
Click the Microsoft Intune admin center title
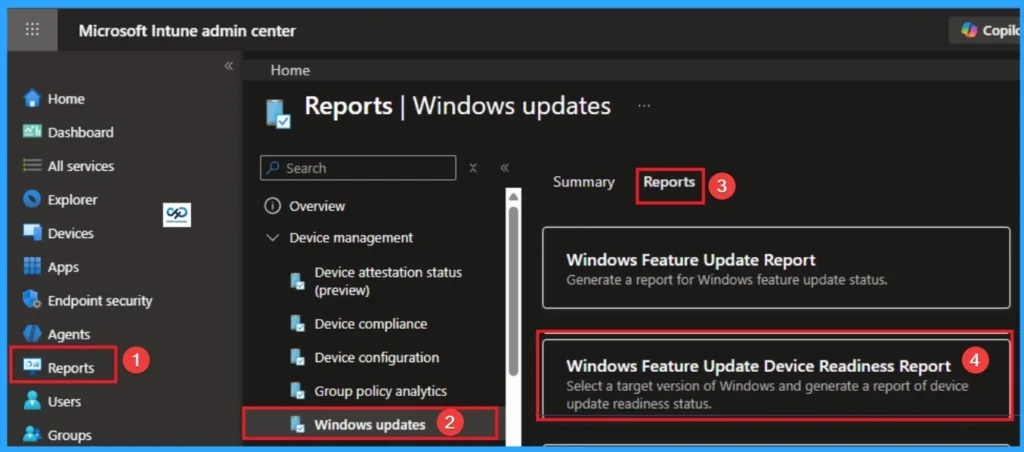pos(187,31)
